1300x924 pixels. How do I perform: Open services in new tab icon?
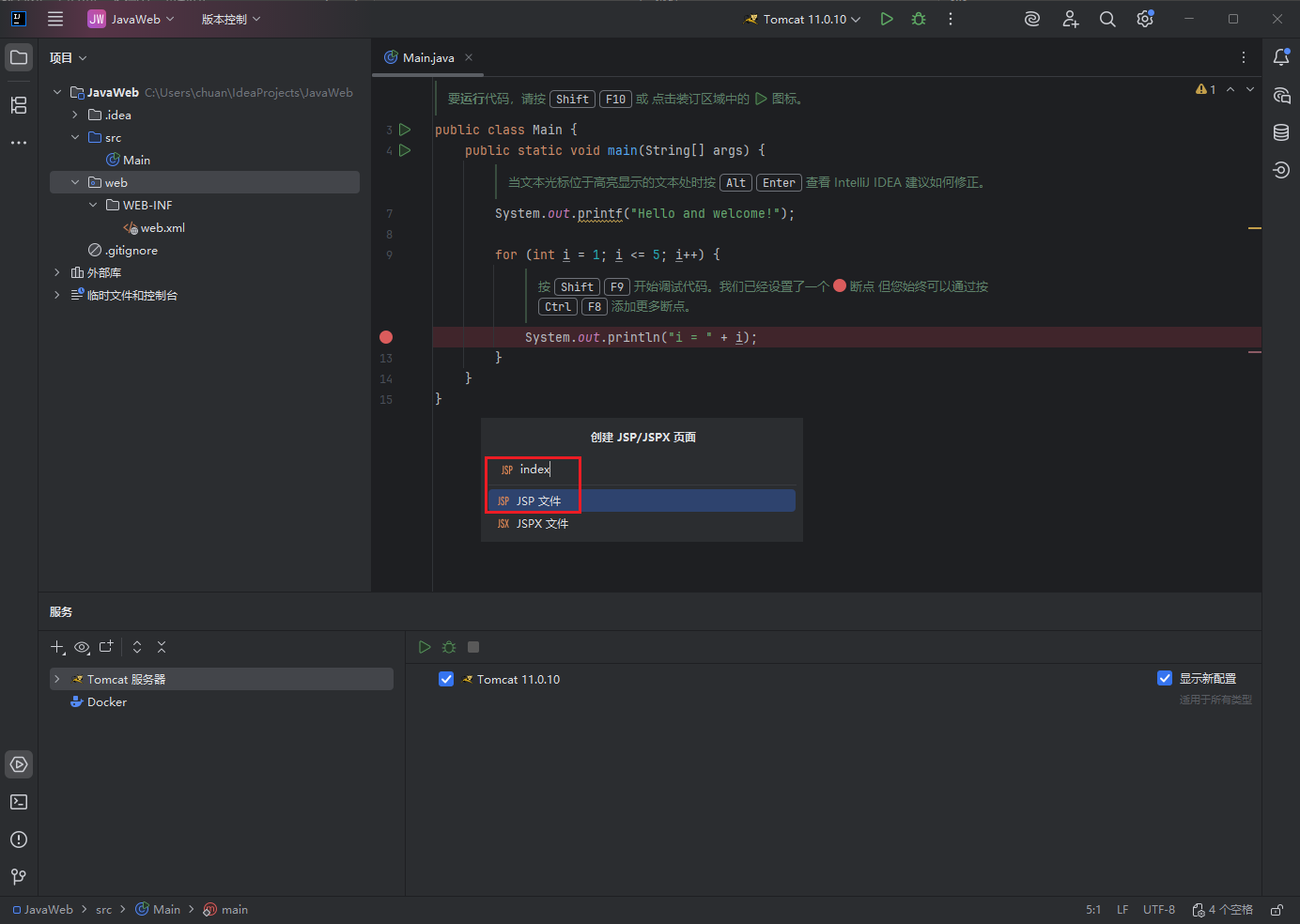(106, 647)
